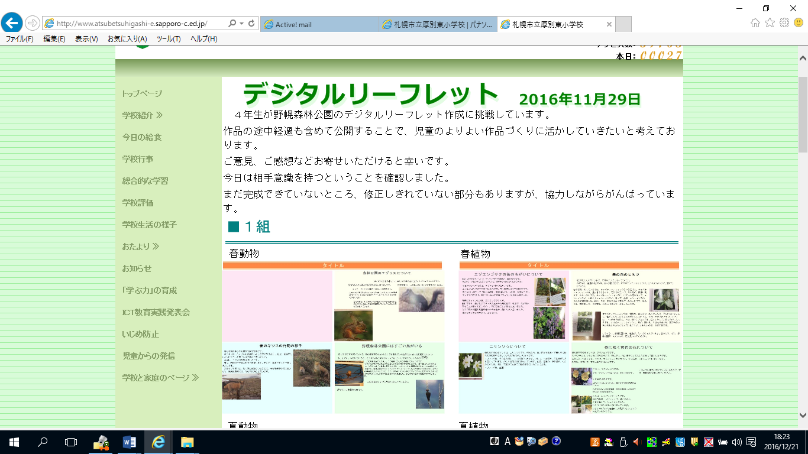Open 「学ぶ力」の育成 sidebar link
The height and width of the screenshot is (454, 808).
tap(149, 291)
